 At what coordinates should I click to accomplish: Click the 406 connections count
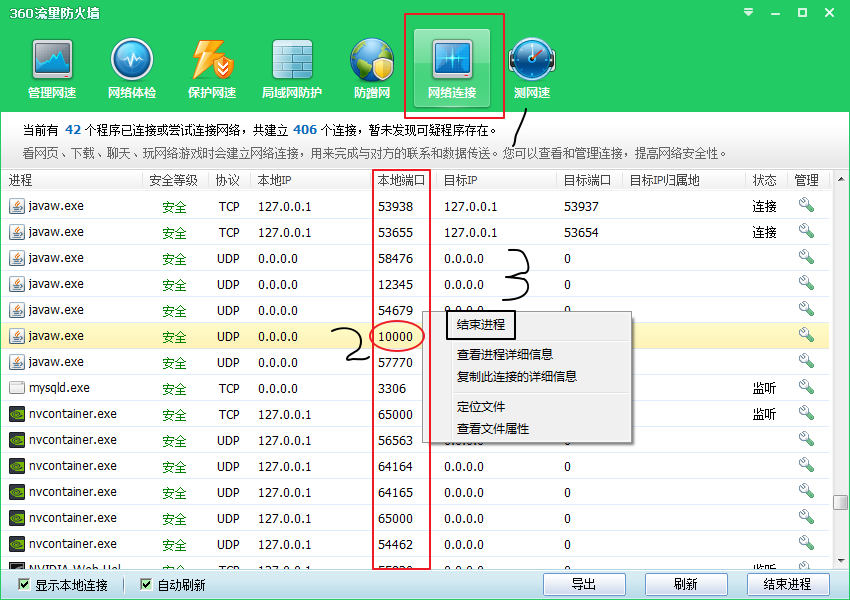point(305,130)
